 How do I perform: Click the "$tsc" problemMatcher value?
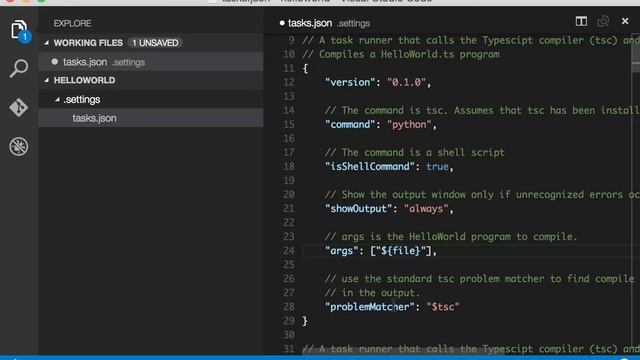pos(443,307)
